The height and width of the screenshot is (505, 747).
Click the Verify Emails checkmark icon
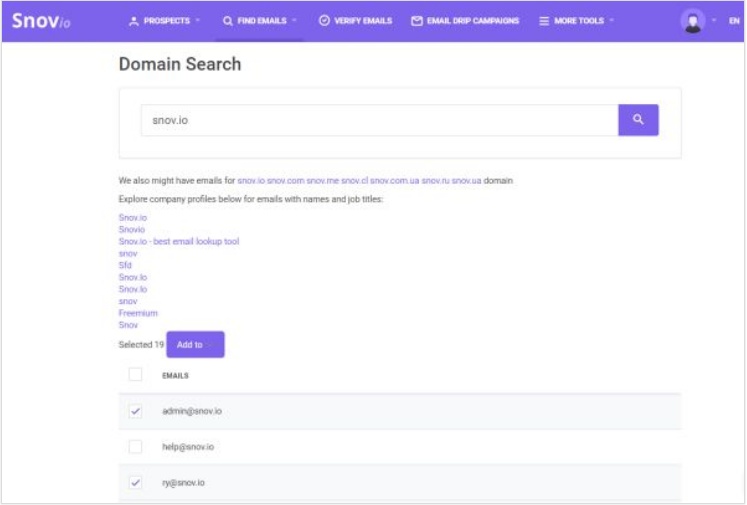point(324,20)
